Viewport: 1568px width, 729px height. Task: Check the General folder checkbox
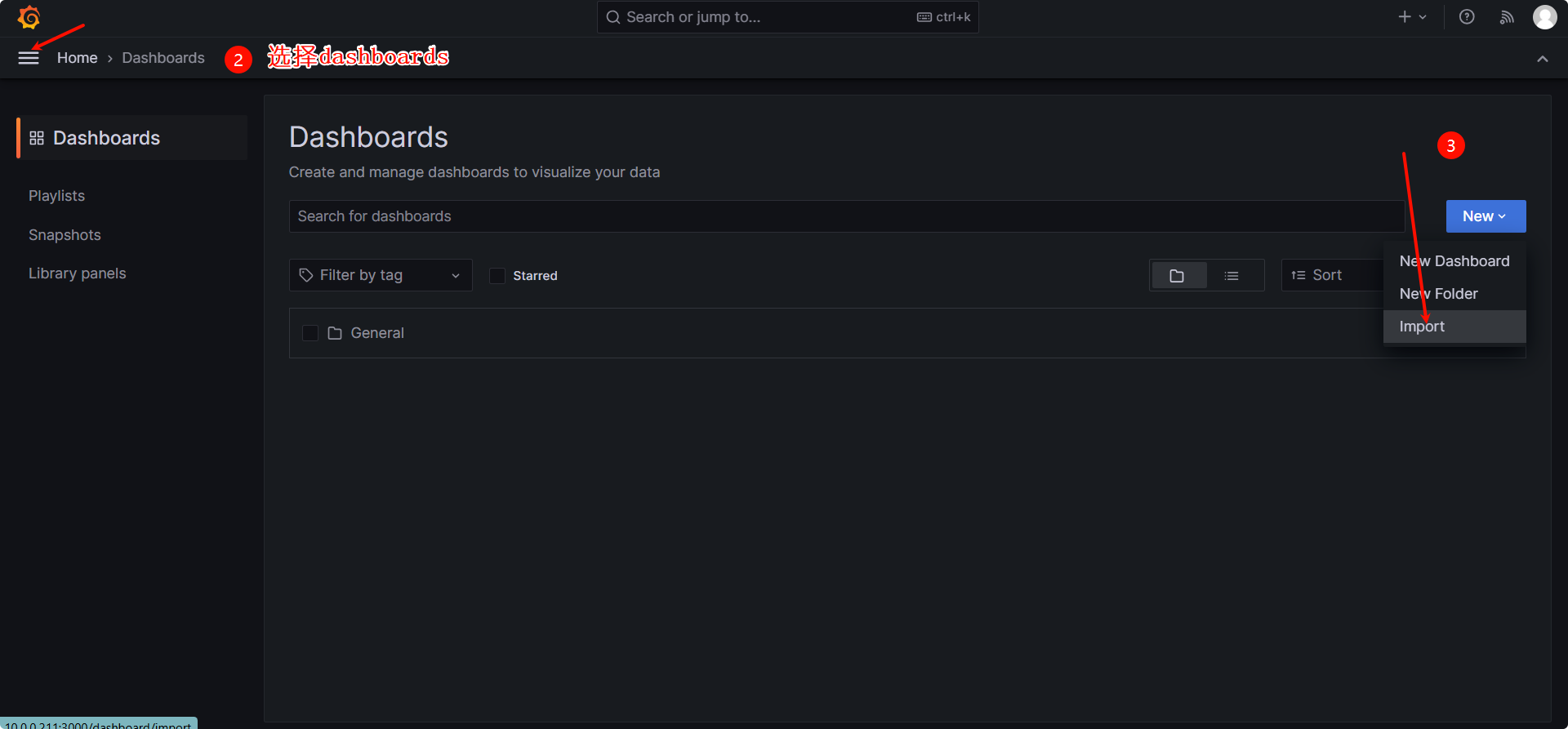(310, 333)
